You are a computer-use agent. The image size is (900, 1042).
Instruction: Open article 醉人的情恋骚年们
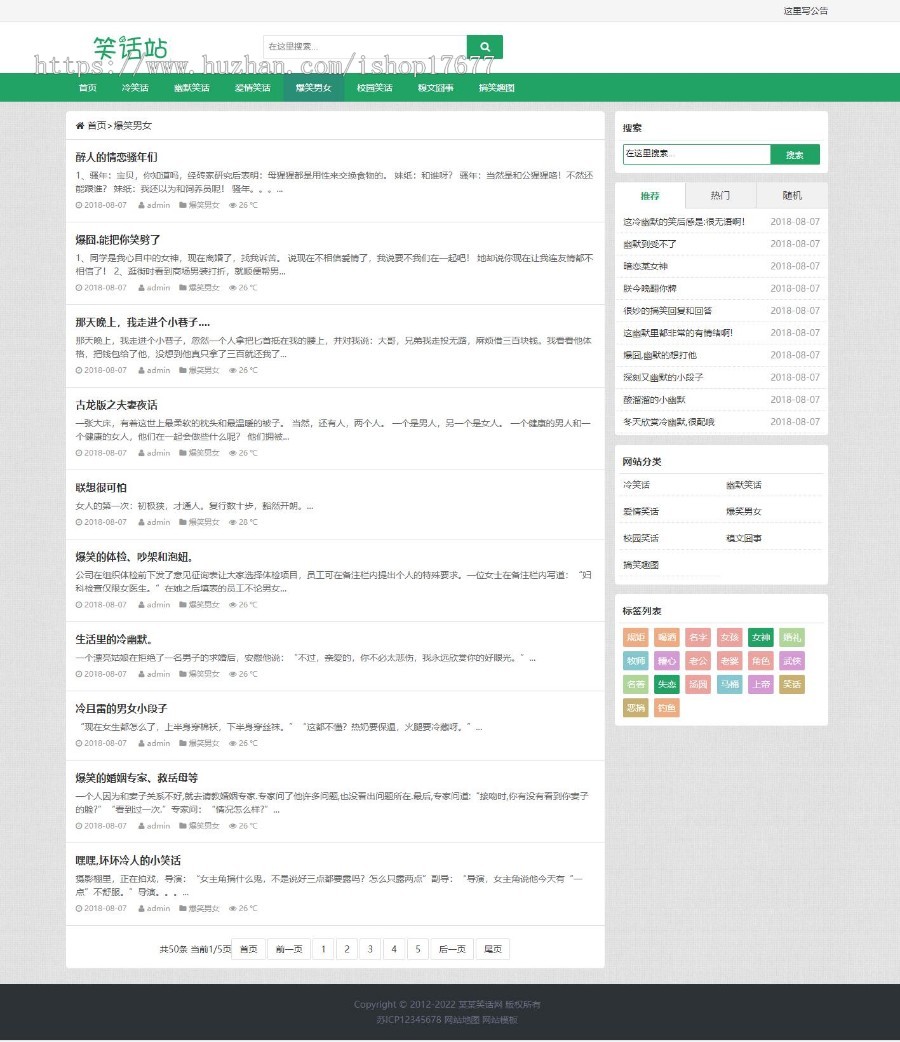pos(116,157)
